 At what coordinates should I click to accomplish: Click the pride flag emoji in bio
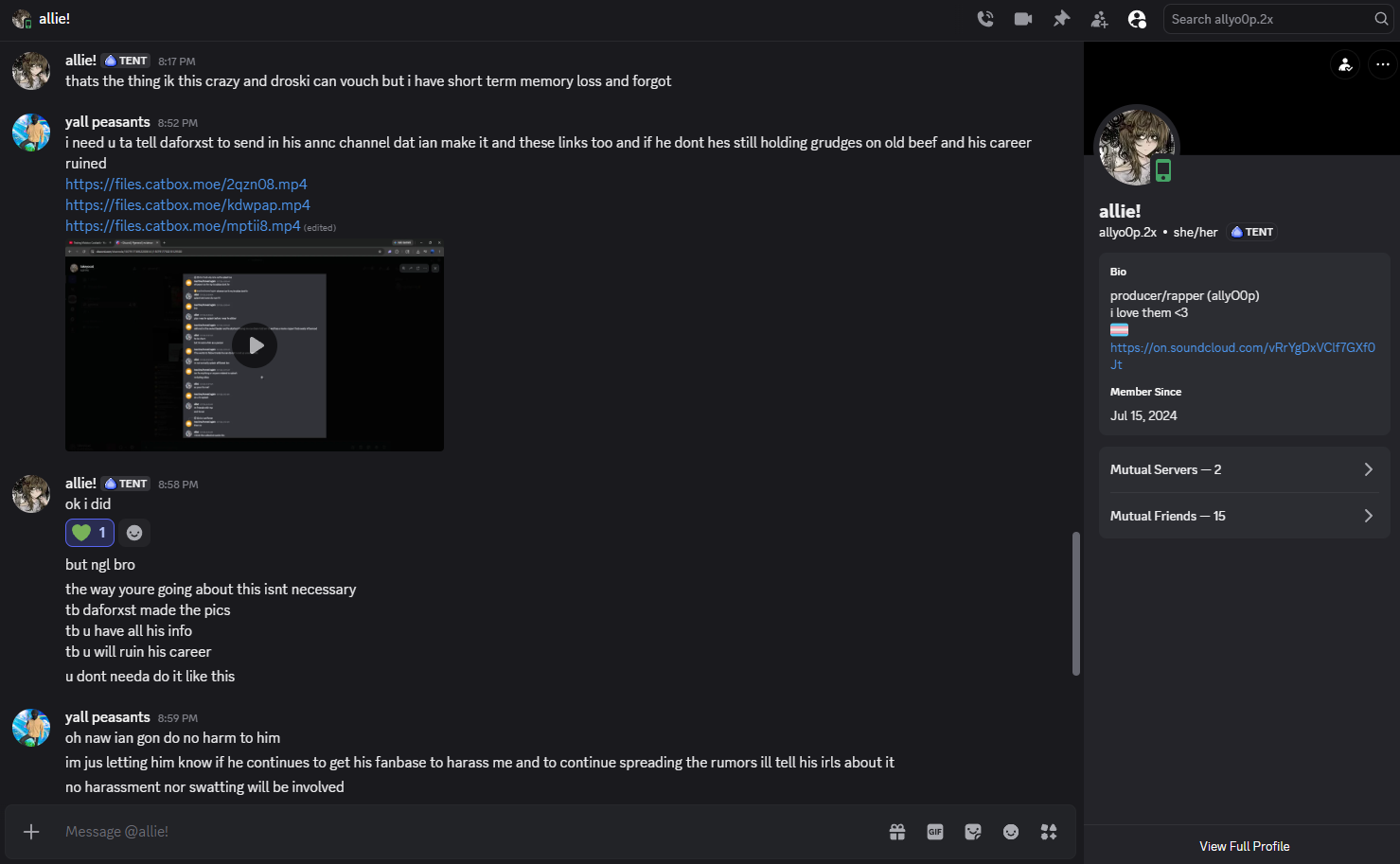[1119, 330]
